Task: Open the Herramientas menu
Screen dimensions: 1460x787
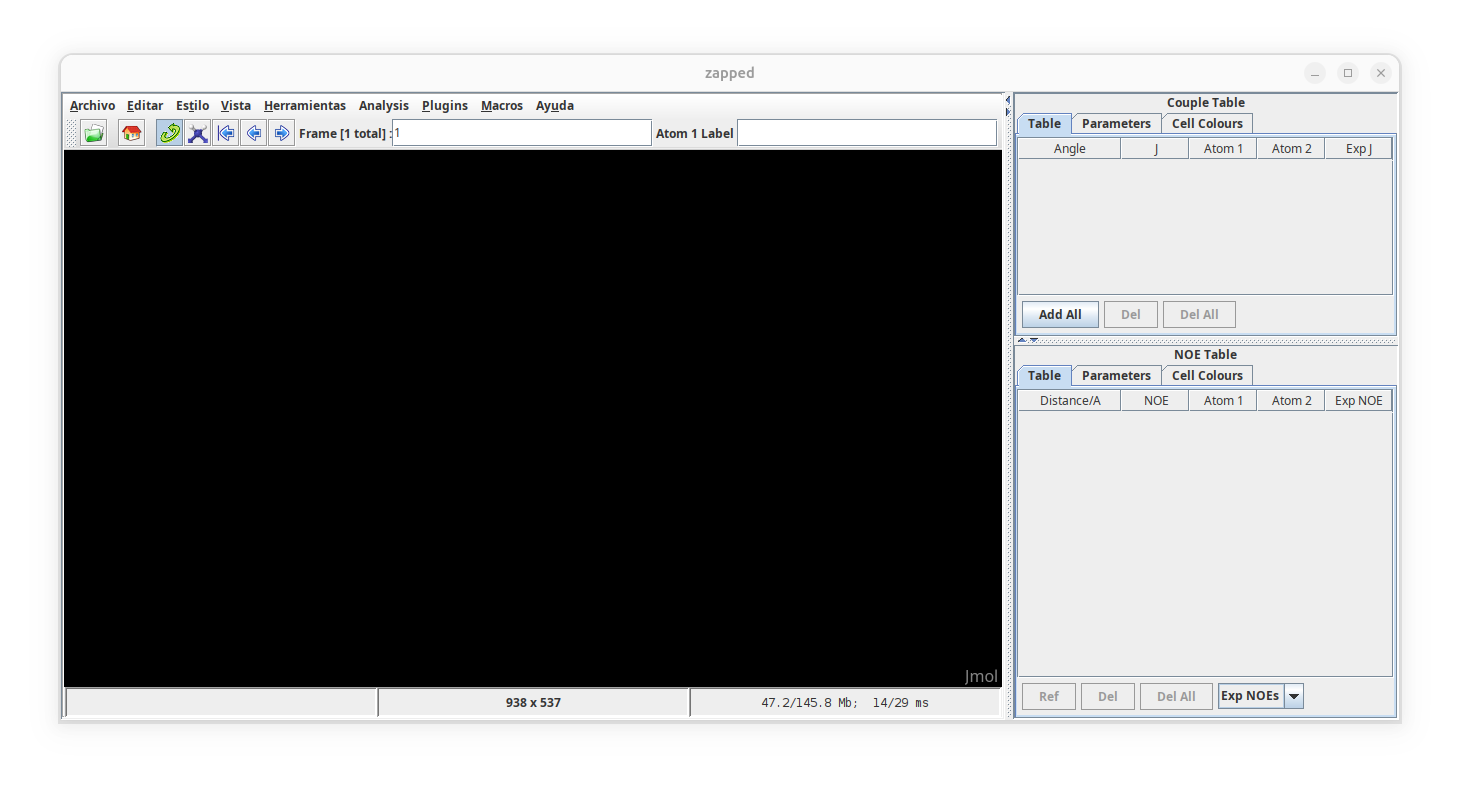Action: (305, 105)
